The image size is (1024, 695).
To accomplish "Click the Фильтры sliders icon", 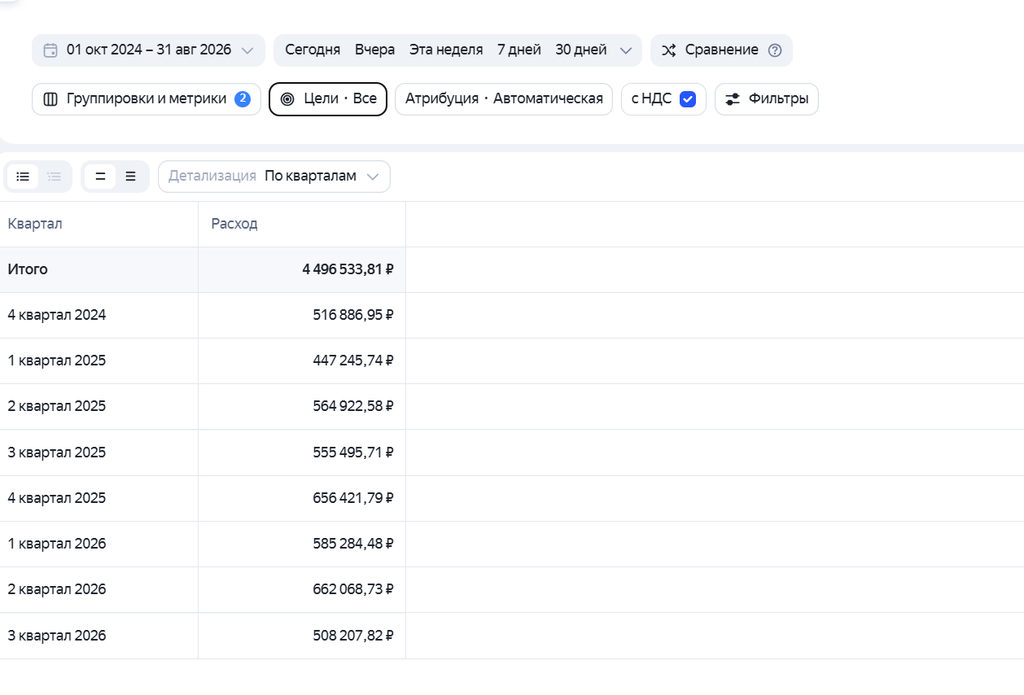I will [733, 99].
